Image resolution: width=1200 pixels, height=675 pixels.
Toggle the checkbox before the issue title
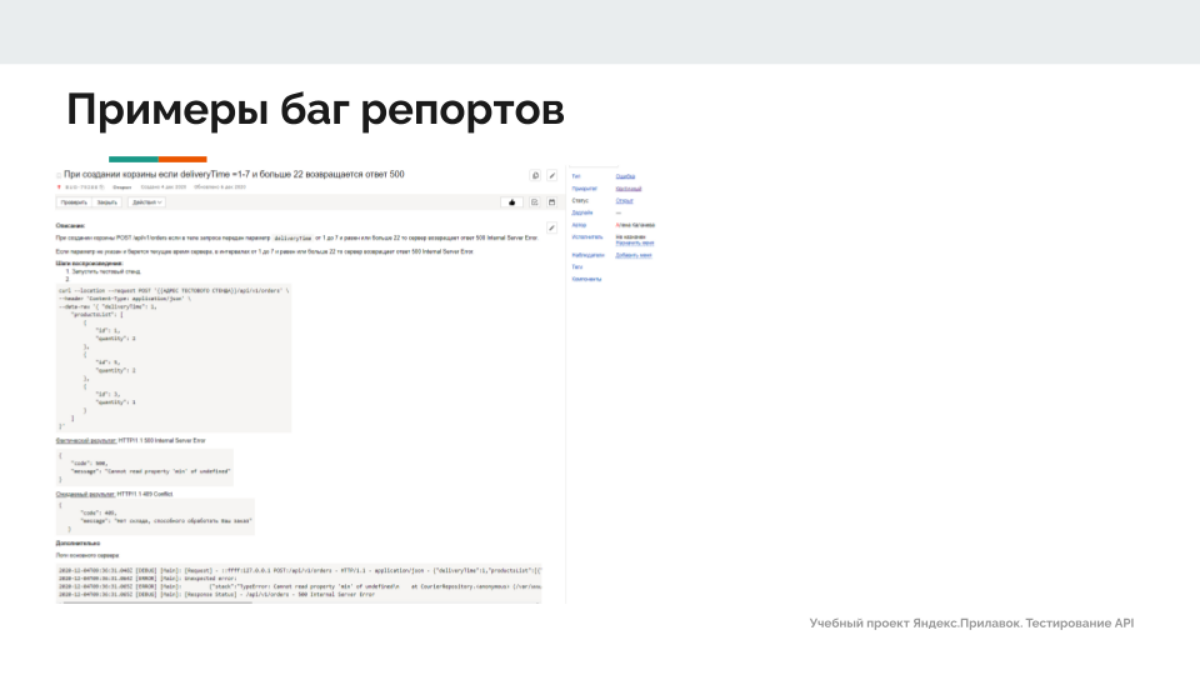59,175
